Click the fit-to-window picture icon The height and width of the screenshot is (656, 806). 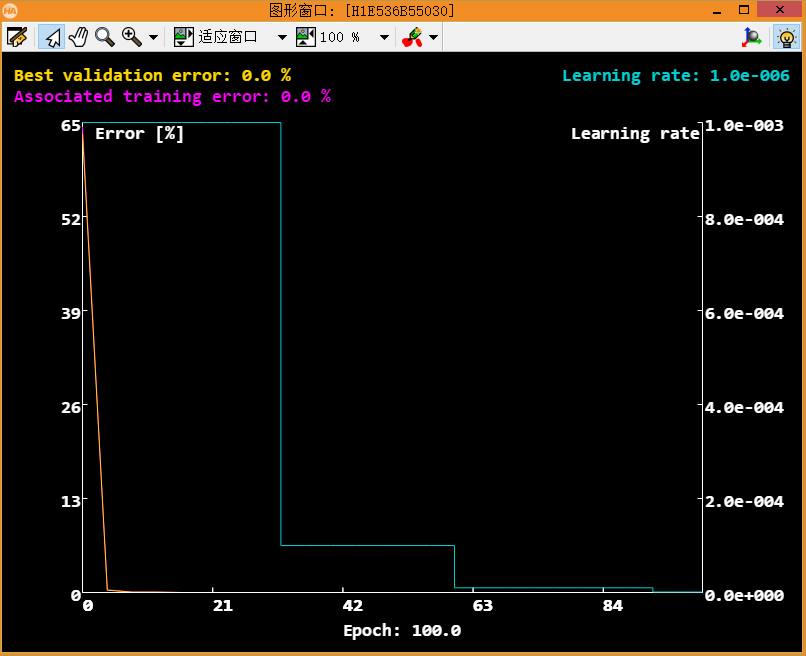pos(184,37)
